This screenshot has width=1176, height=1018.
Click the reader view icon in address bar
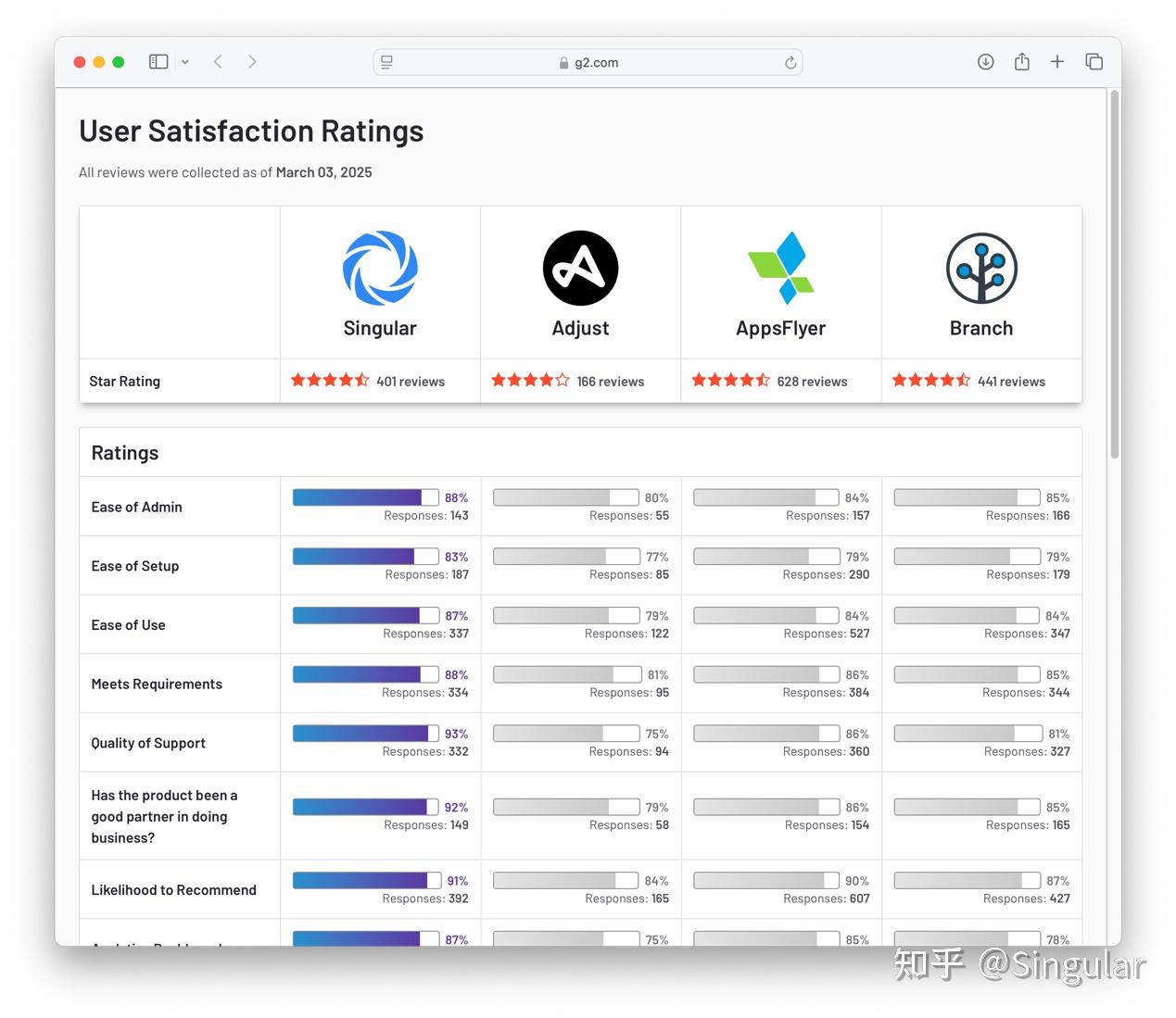[387, 62]
